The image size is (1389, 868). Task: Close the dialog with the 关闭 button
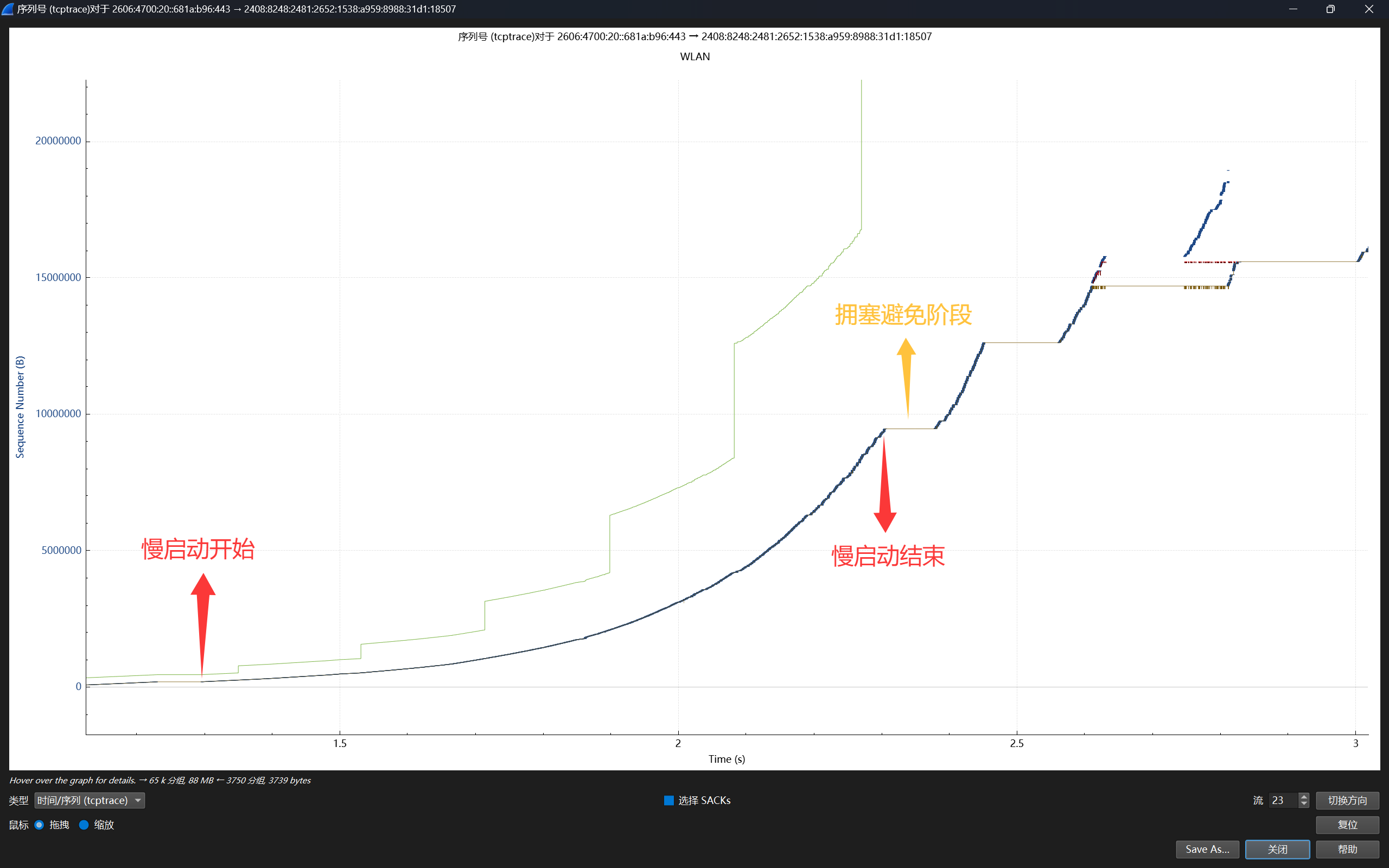1277,849
